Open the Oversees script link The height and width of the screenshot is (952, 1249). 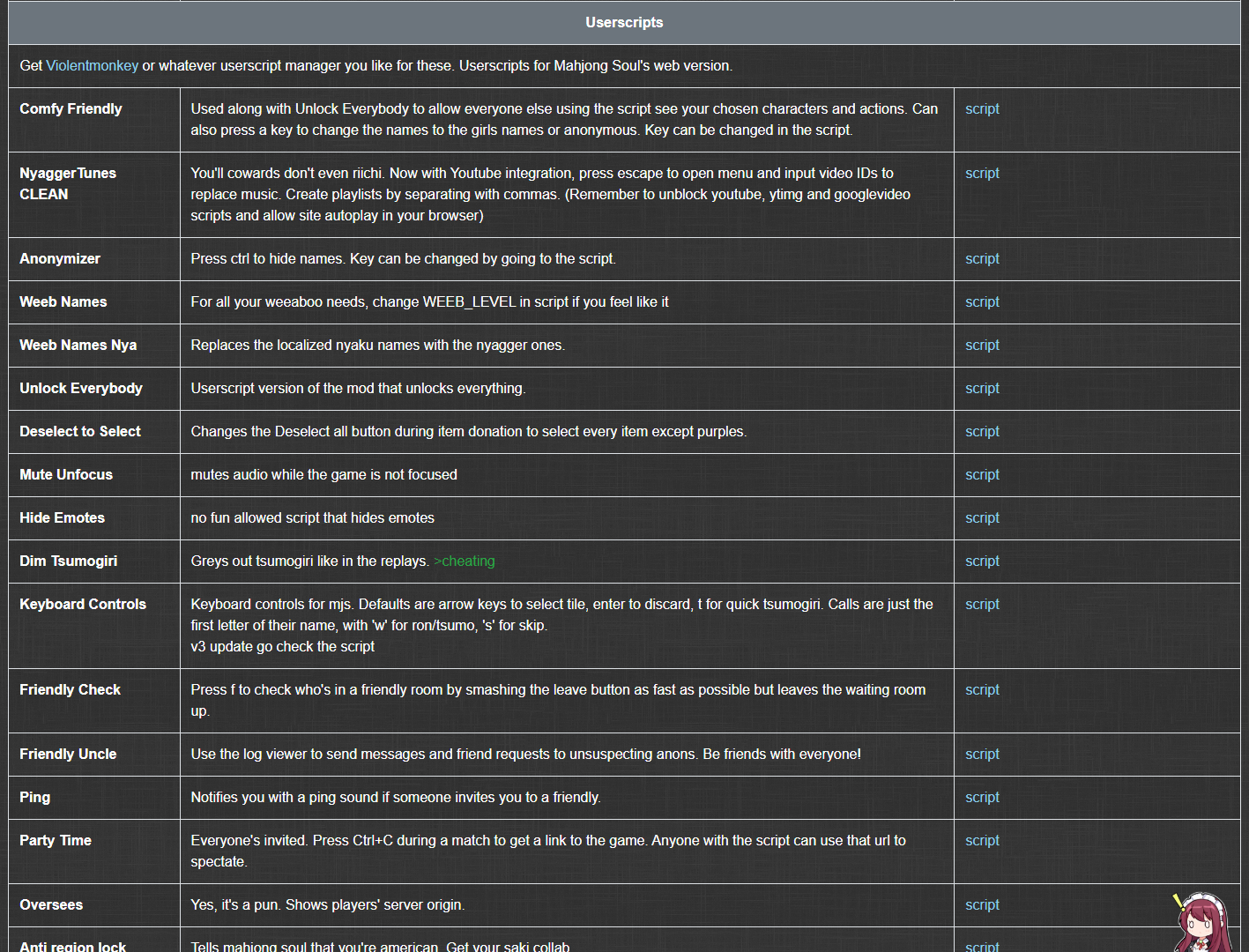(x=982, y=904)
